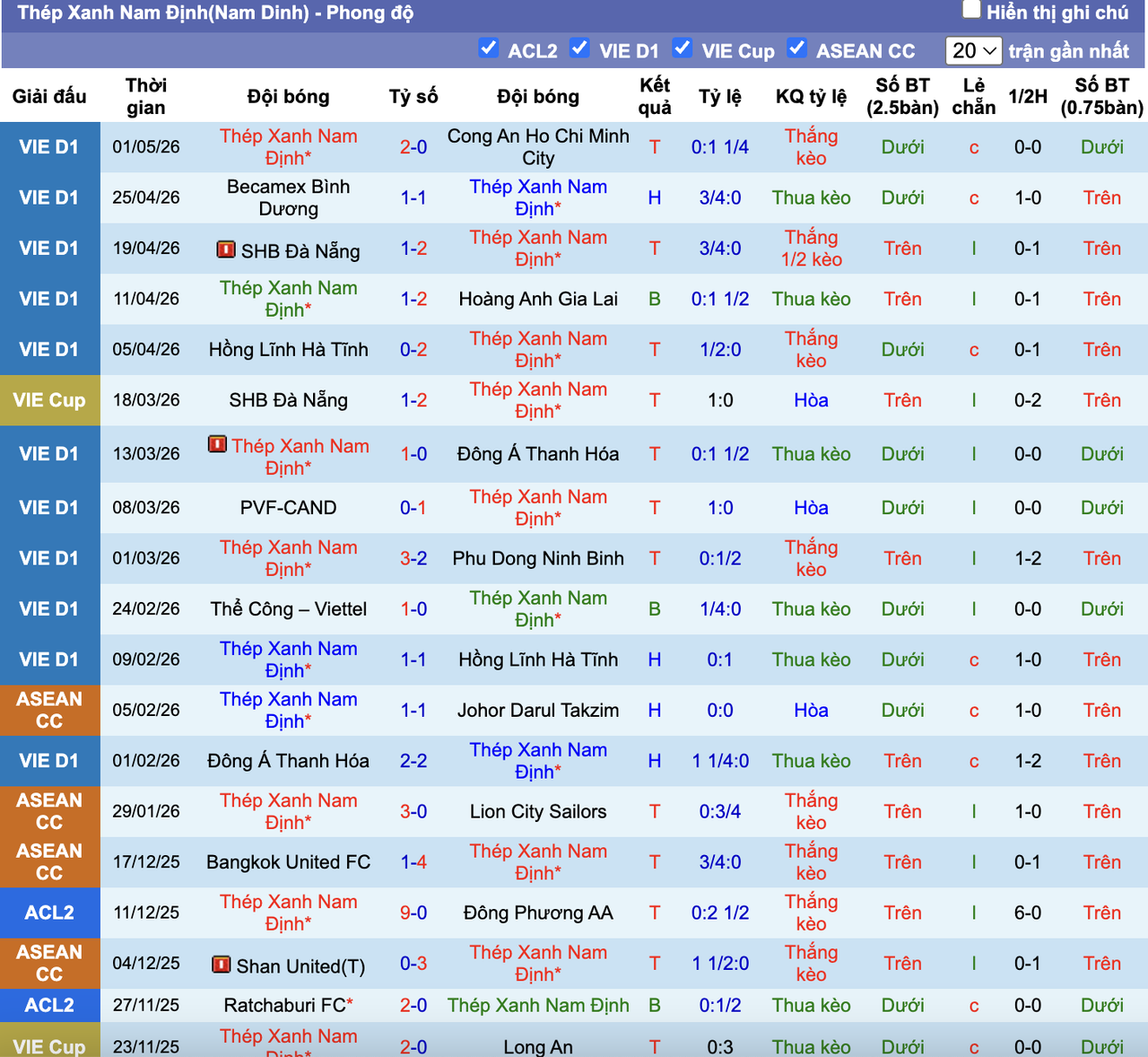
Task: Open the Hoàng Anh Gia Lai team link
Action: [538, 299]
